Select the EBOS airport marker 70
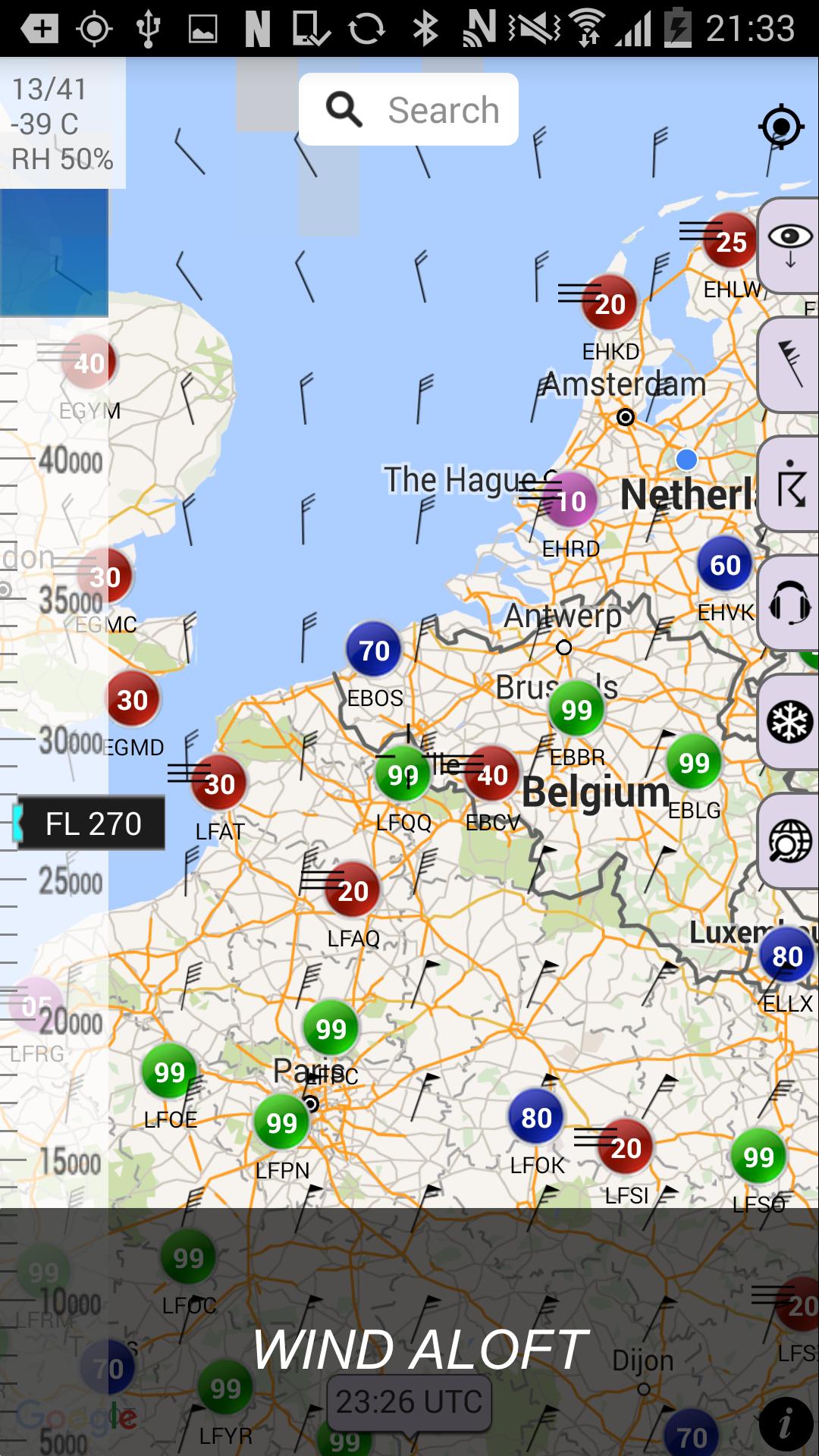Viewport: 819px width, 1456px height. [374, 650]
